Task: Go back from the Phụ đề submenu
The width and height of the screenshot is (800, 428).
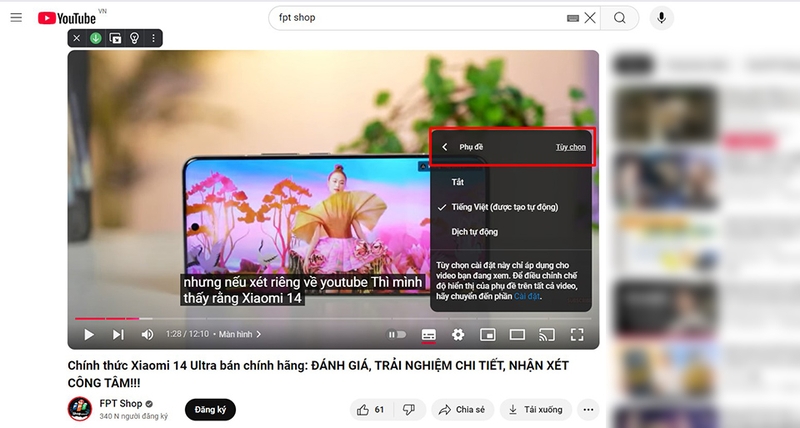Action: tap(445, 147)
